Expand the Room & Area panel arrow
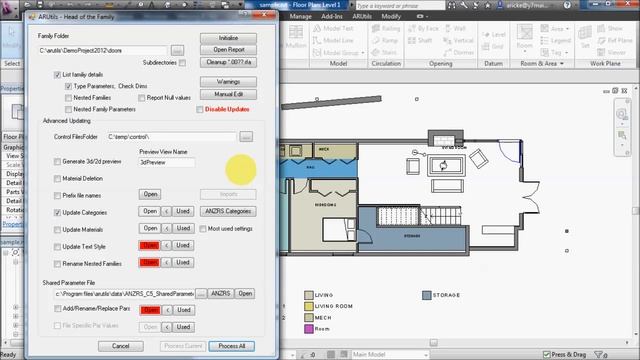The image size is (640, 360). (x=562, y=64)
